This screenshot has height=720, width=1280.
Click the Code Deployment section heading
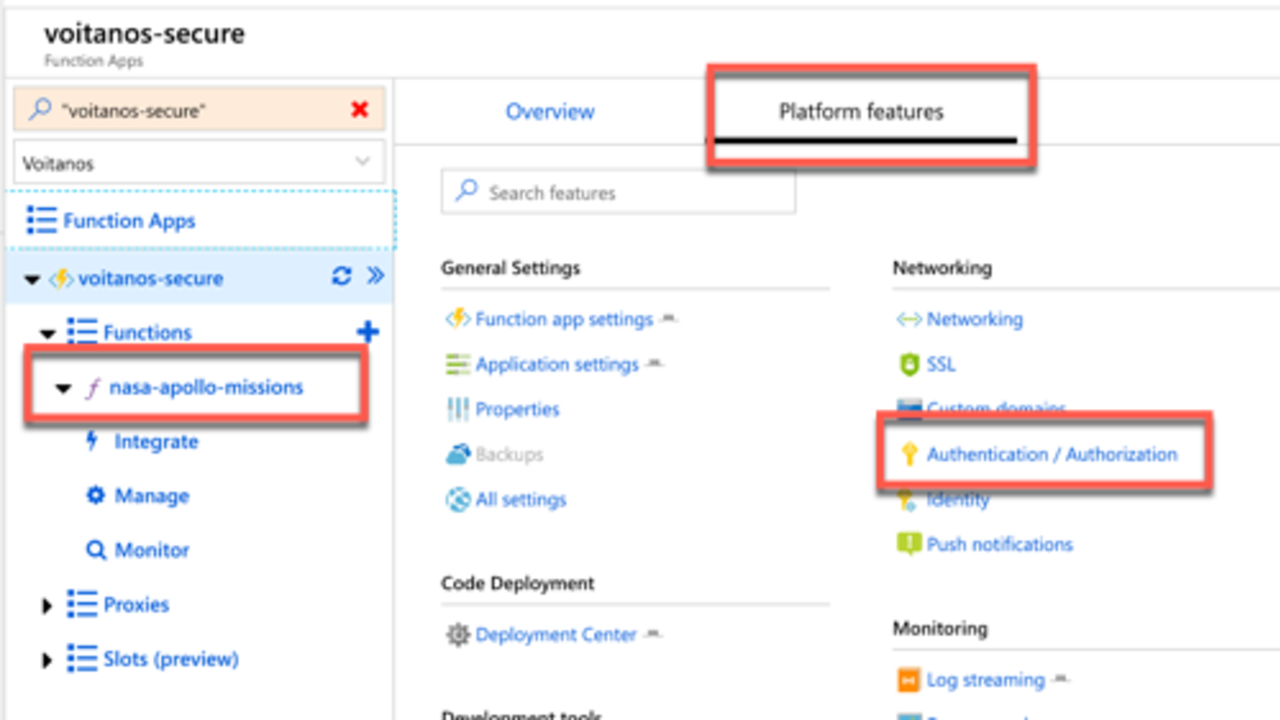517,583
